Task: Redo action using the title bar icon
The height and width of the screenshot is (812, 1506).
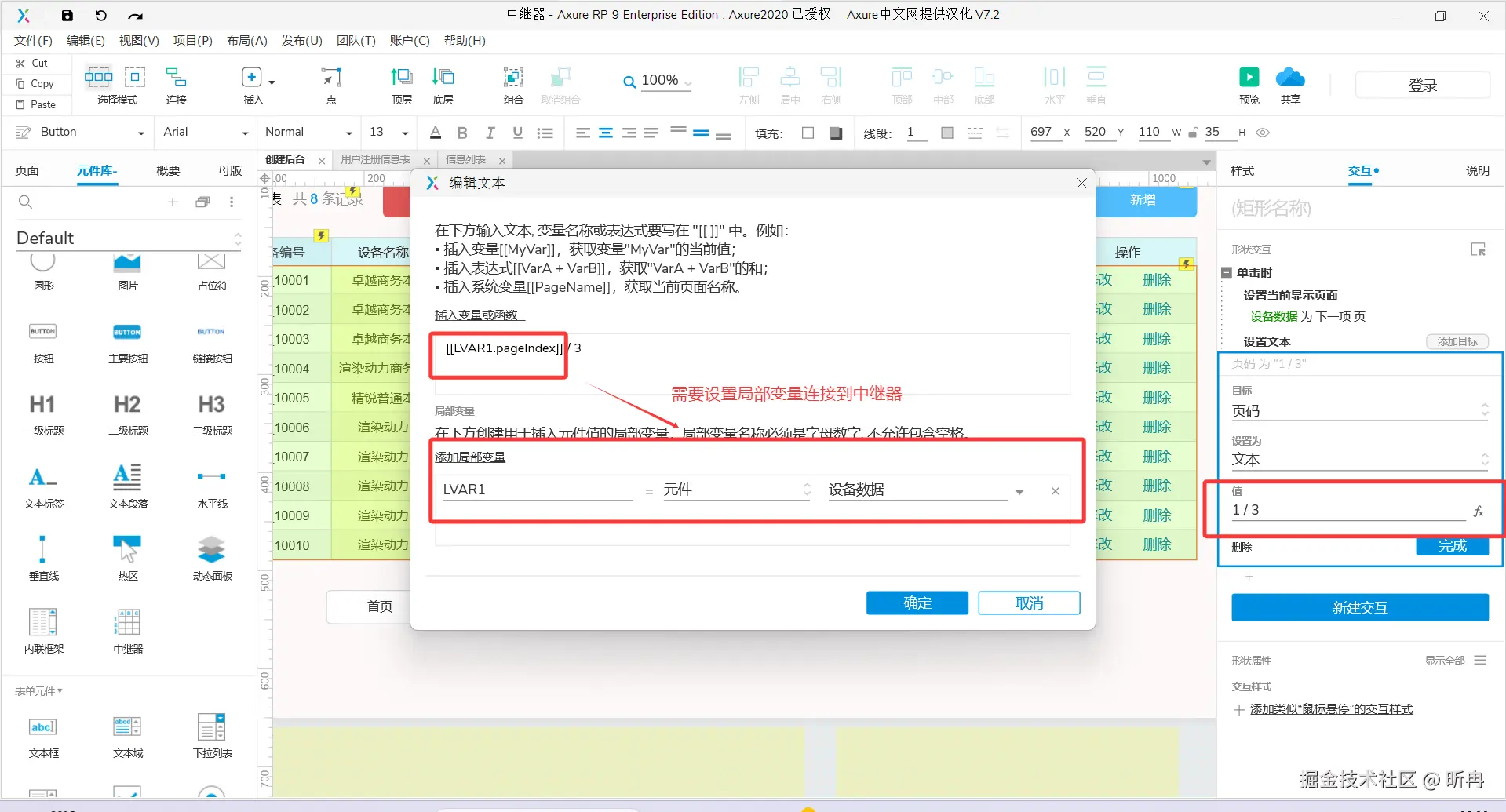Action: tap(135, 15)
